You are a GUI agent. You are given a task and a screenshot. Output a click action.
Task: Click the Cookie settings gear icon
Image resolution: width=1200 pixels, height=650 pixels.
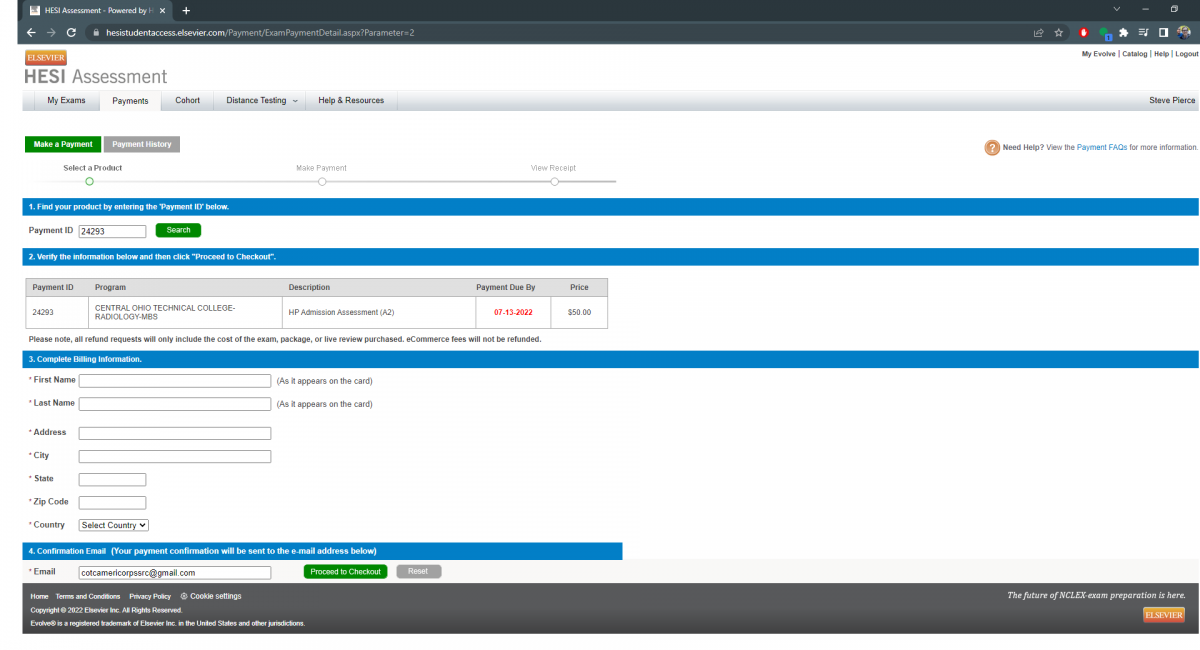pos(184,596)
